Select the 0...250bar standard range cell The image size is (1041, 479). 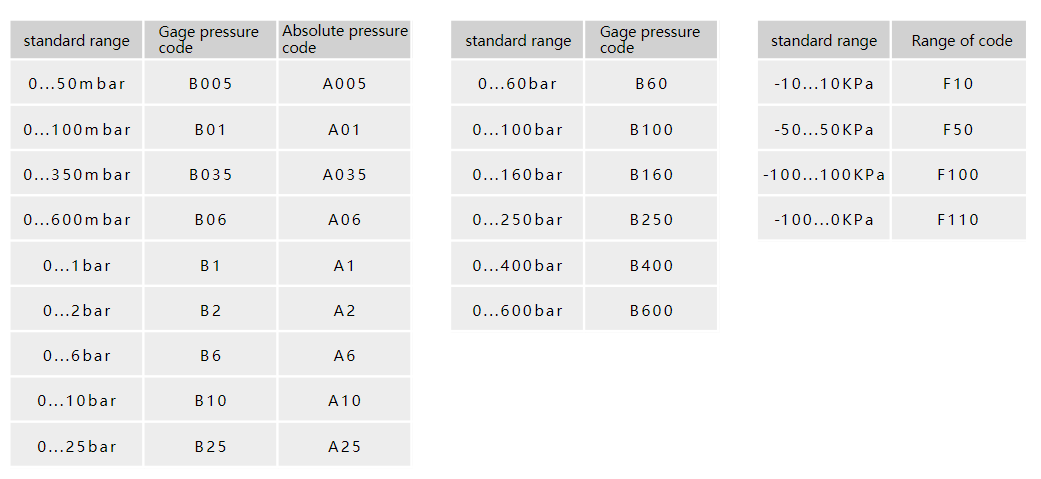click(x=517, y=220)
